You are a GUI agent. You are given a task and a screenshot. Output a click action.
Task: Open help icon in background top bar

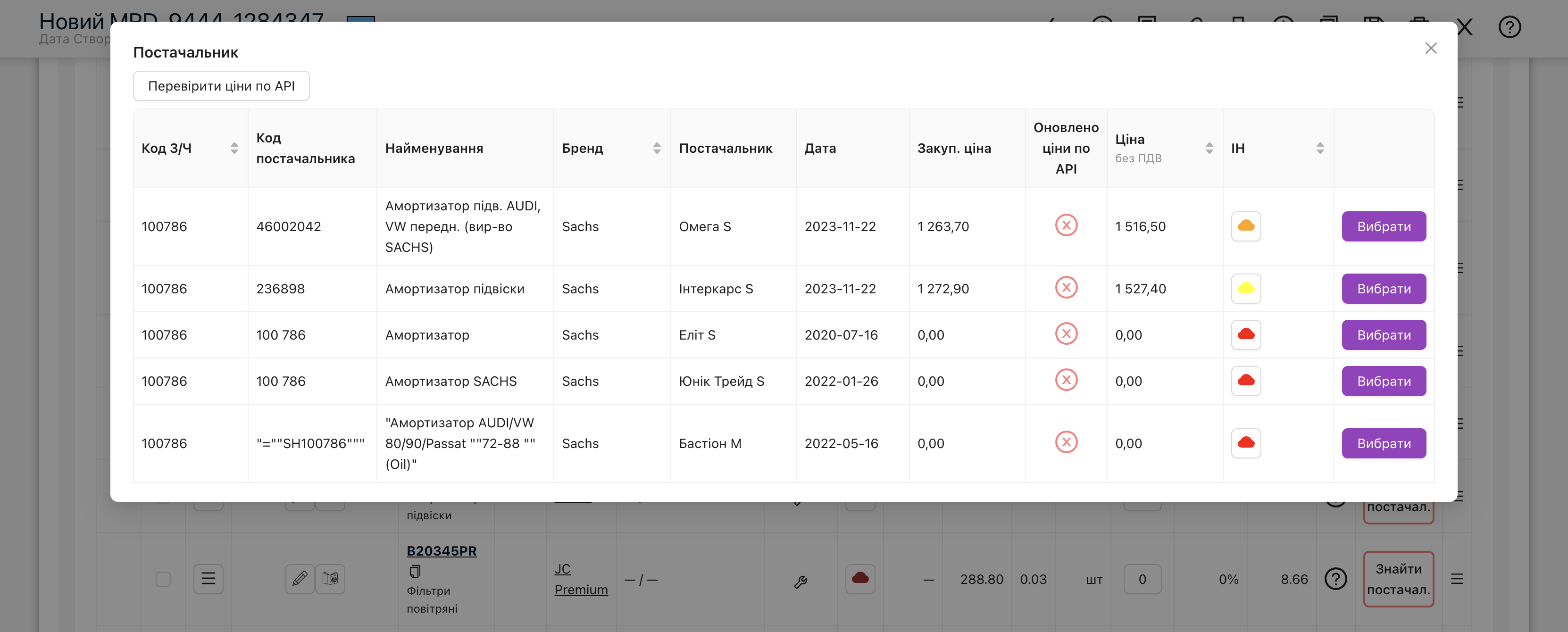tap(1509, 27)
